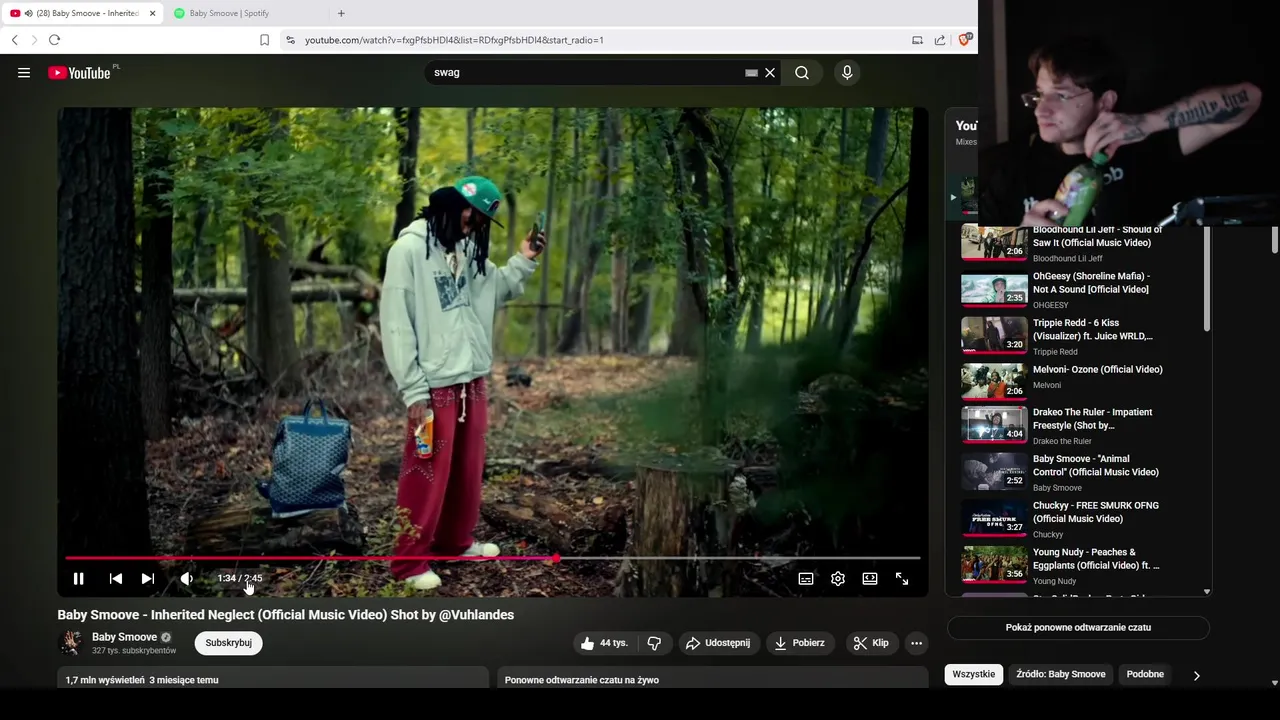The height and width of the screenshot is (720, 1280).
Task: Open more actions three-dot menu
Action: pos(916,643)
